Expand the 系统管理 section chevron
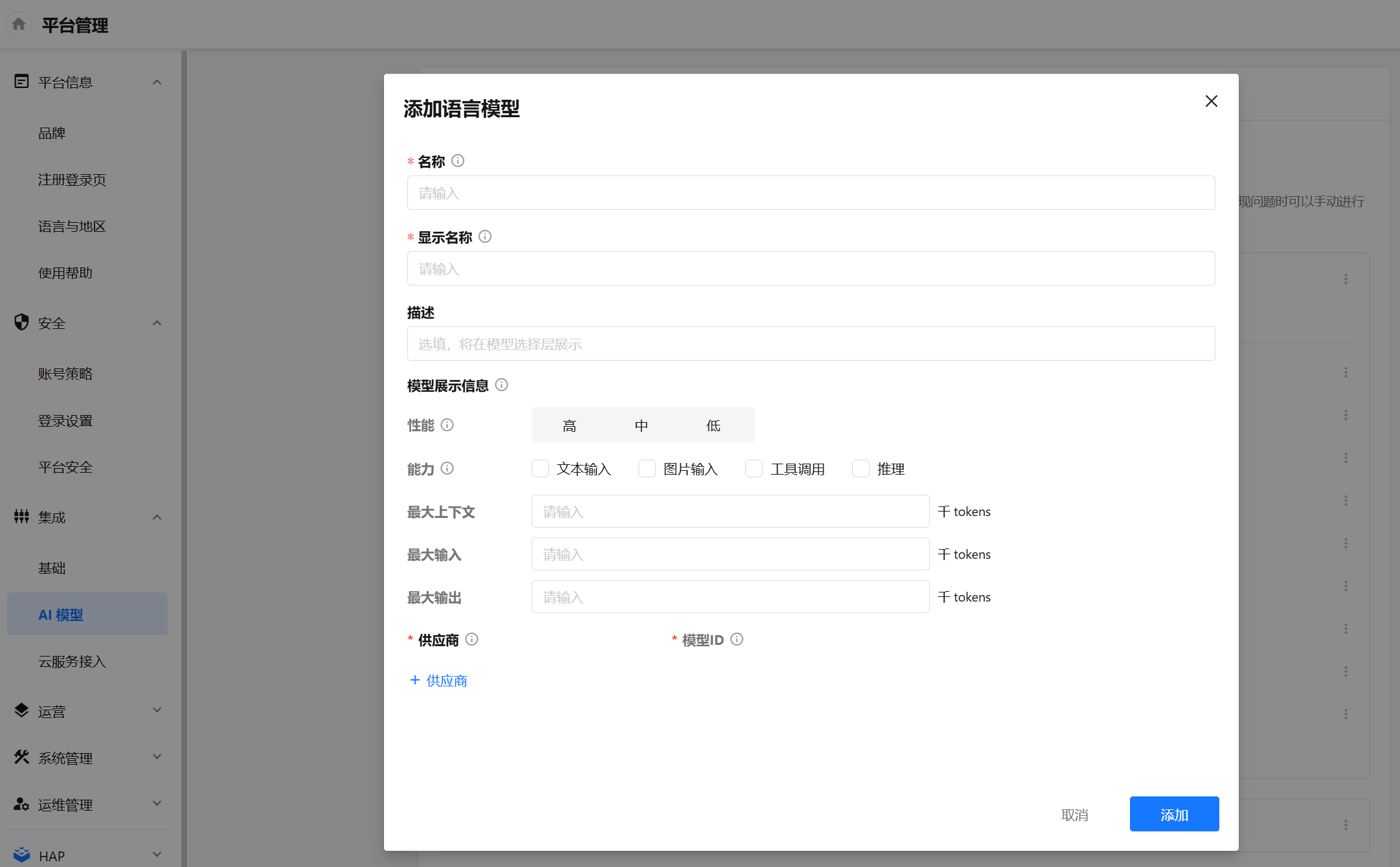Screen dimensions: 1400x867 tap(157, 757)
